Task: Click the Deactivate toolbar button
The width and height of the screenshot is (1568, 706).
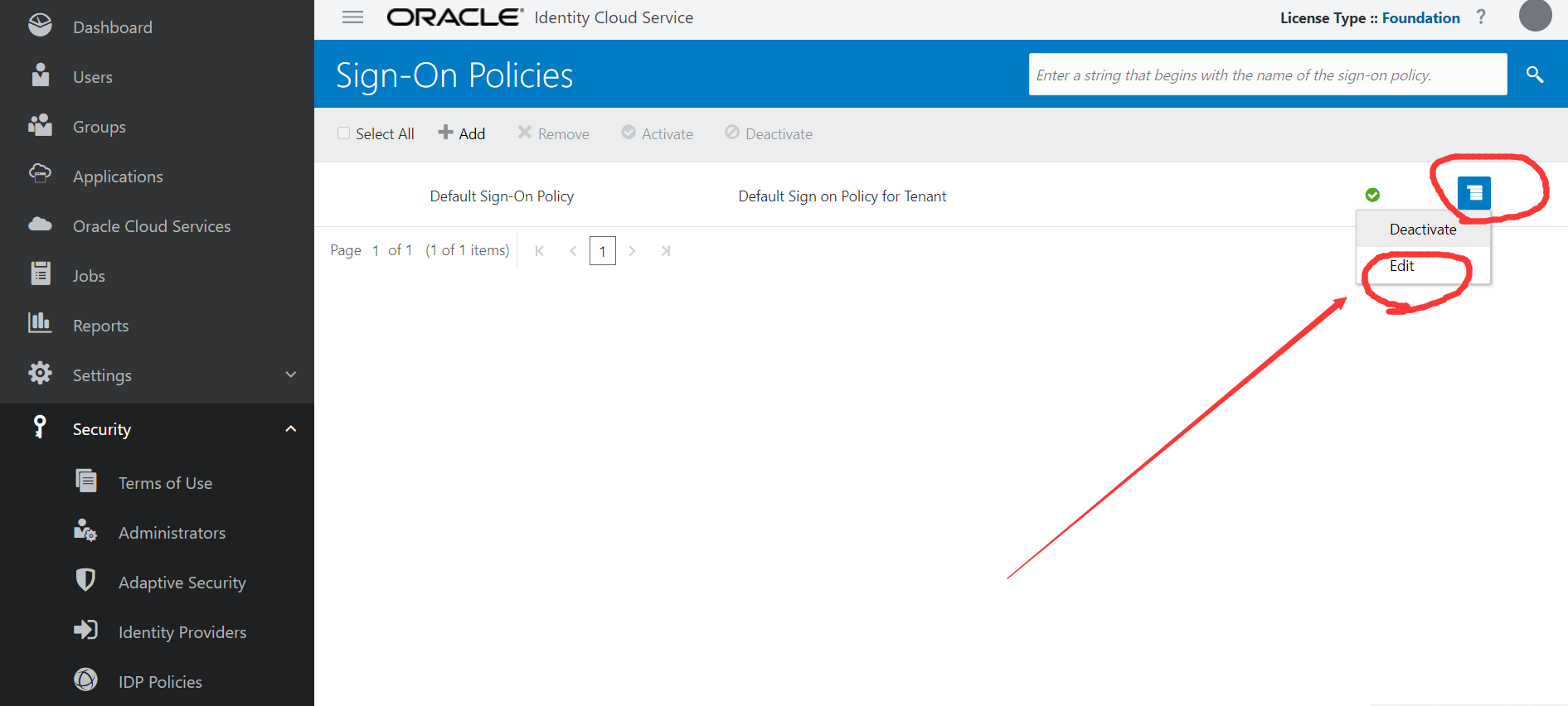Action: pyautogui.click(x=769, y=133)
